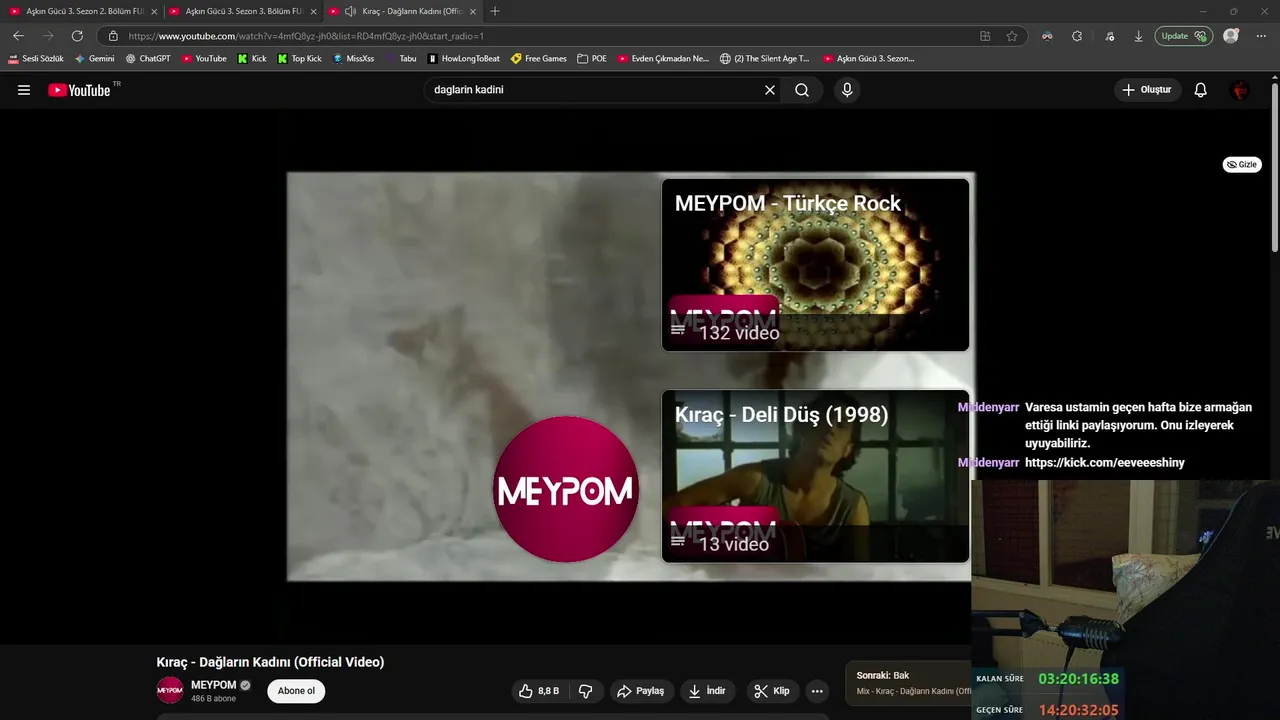Start voice search with microphone icon
Image resolution: width=1280 pixels, height=720 pixels.
[847, 90]
